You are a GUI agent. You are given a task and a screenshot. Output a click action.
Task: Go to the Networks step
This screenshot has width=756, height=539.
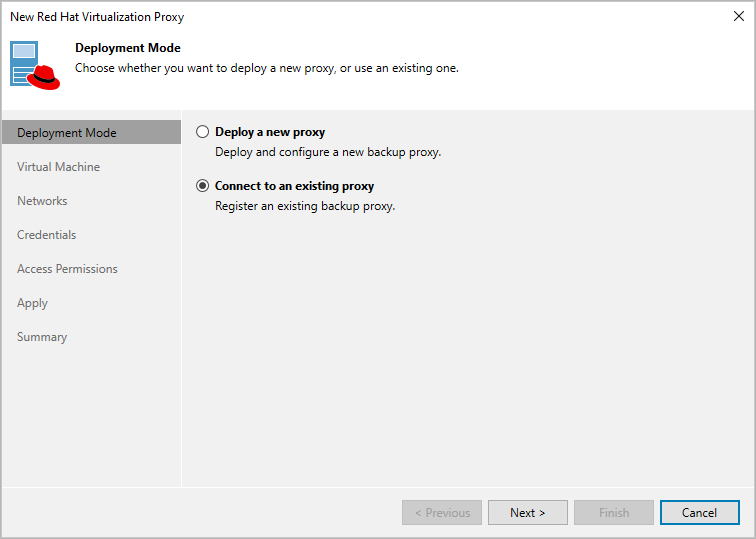click(42, 201)
